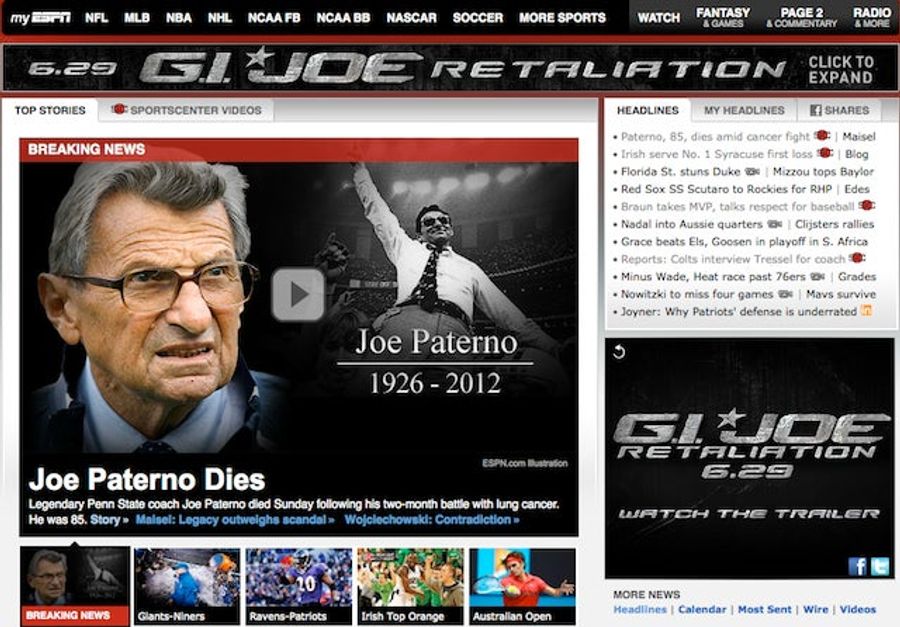Open the Wire link
This screenshot has width=900, height=627.
[x=816, y=609]
